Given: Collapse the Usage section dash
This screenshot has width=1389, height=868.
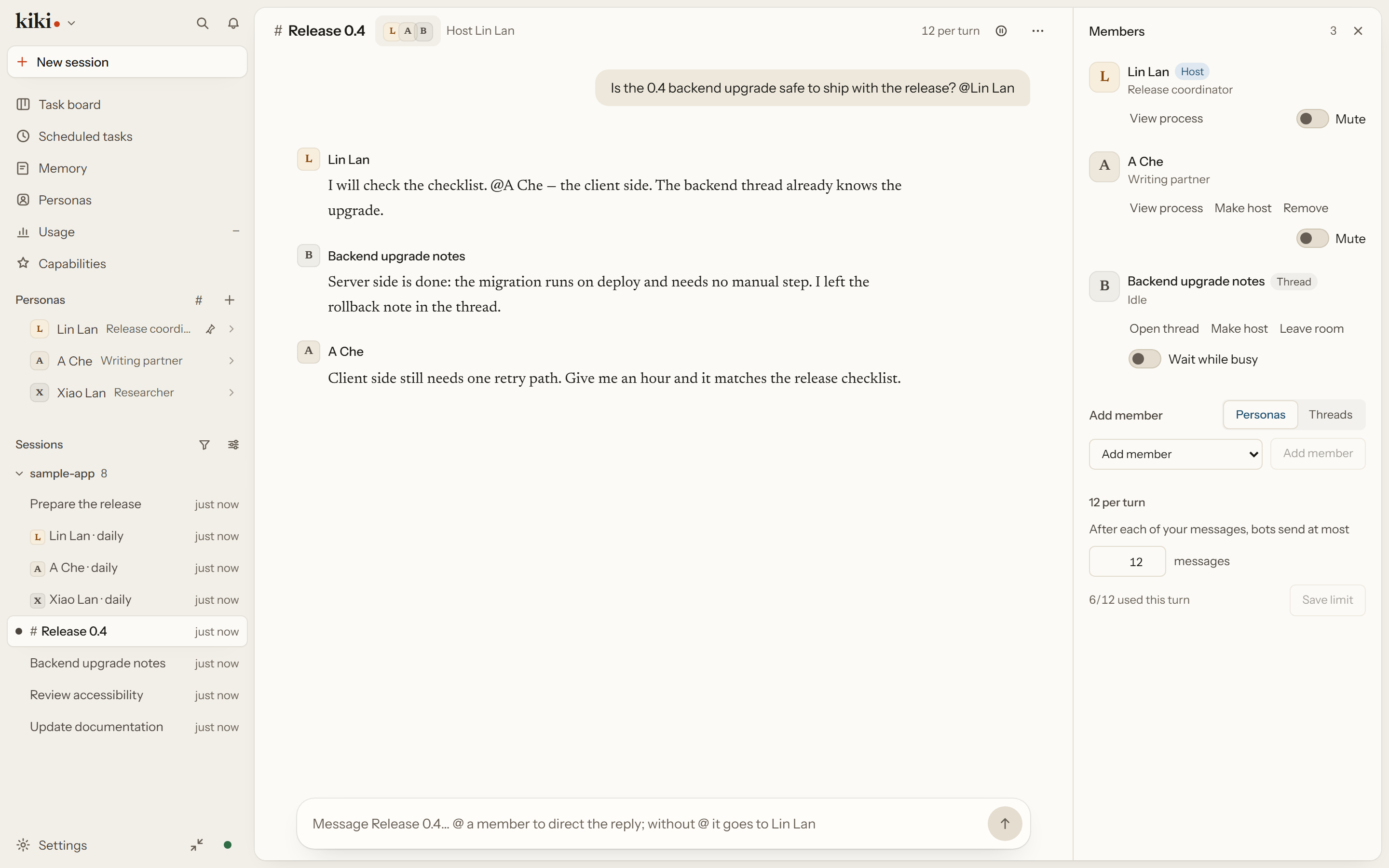Looking at the screenshot, I should (x=235, y=231).
